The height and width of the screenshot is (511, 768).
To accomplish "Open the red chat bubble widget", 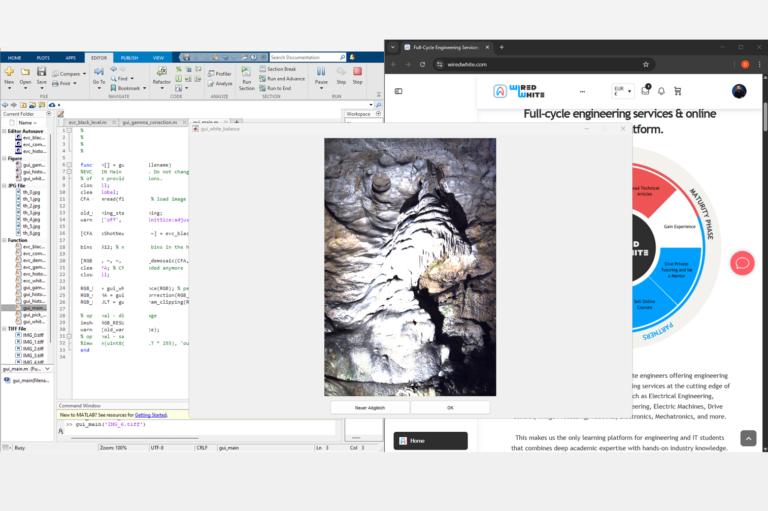I will tap(742, 263).
